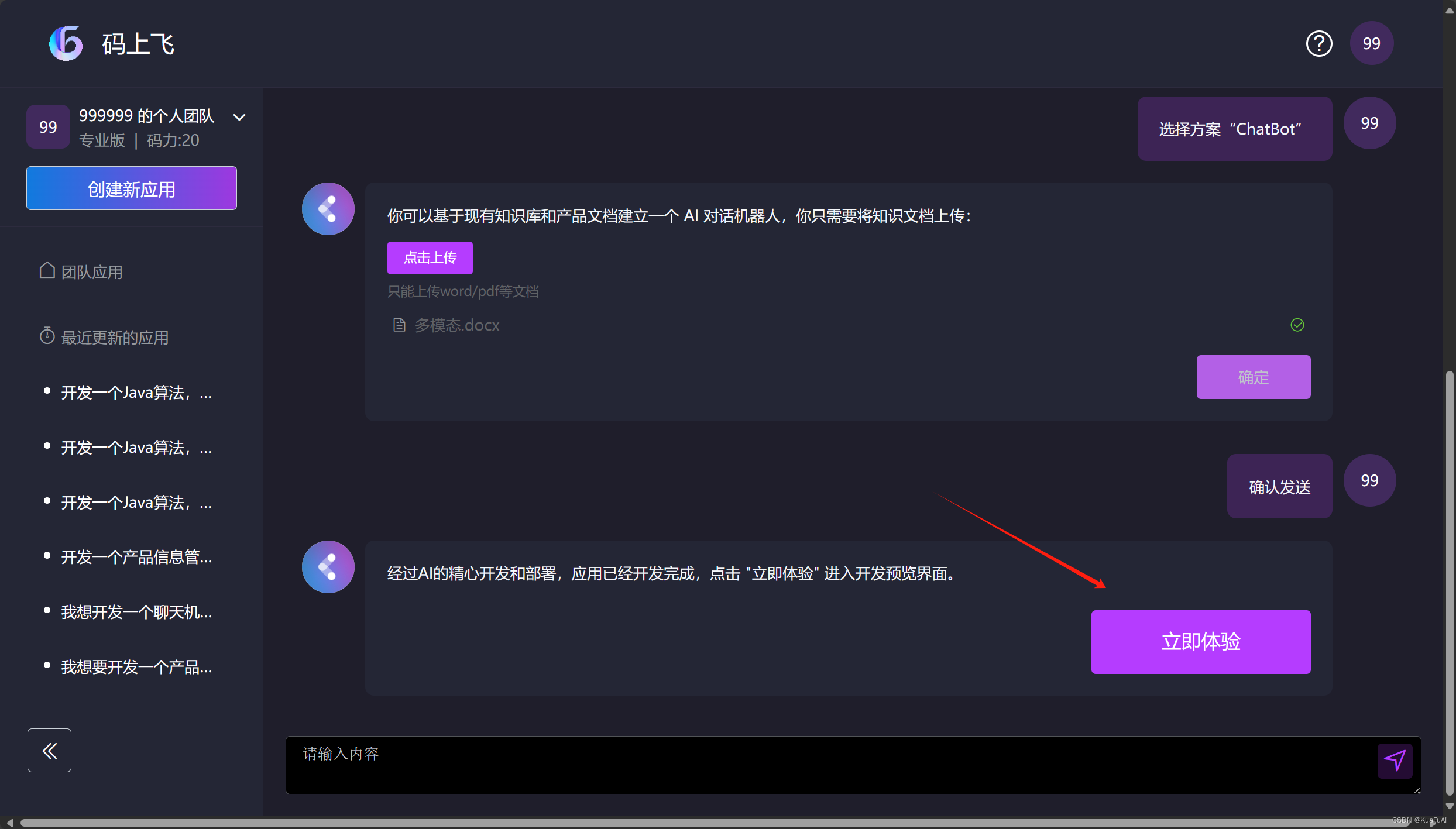The height and width of the screenshot is (829, 1456).
Task: Click green upload success checkmark icon
Action: pos(1297,325)
